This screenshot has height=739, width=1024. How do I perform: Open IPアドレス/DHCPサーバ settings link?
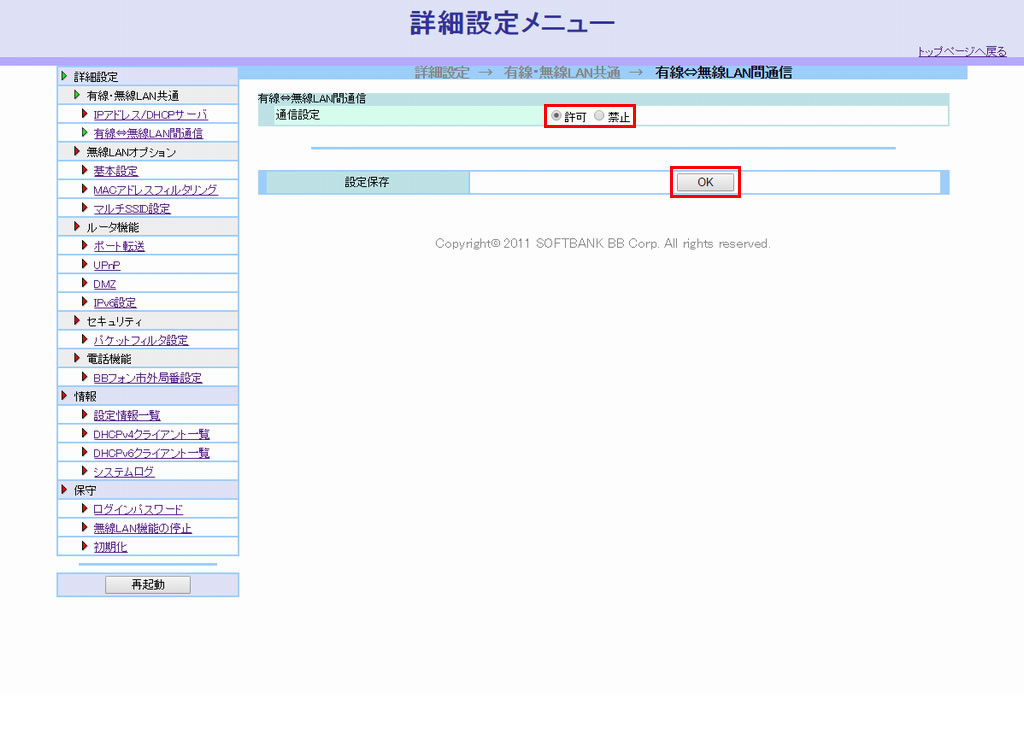pos(150,115)
